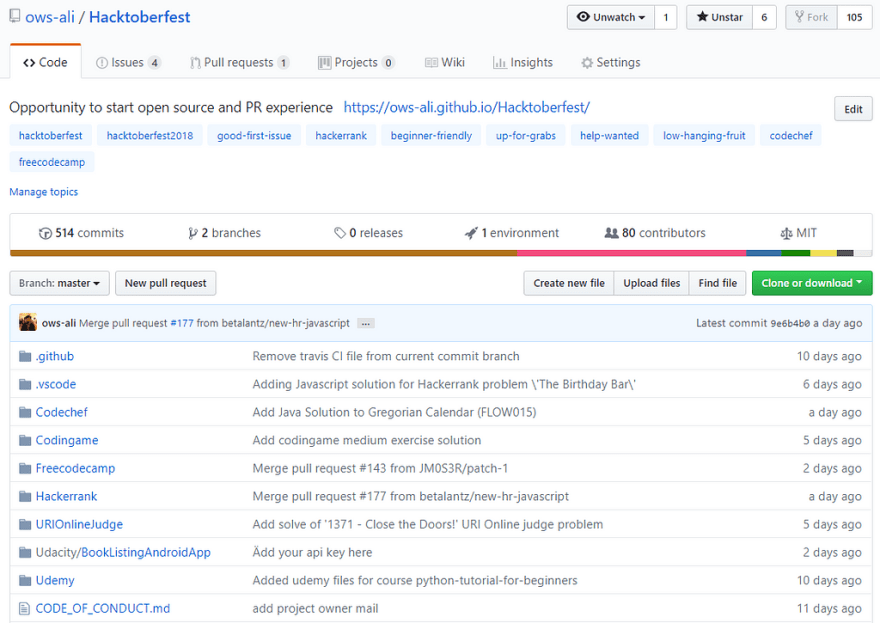The height and width of the screenshot is (623, 880).
Task: Click the folder icon for Codechef
Action: (x=25, y=413)
